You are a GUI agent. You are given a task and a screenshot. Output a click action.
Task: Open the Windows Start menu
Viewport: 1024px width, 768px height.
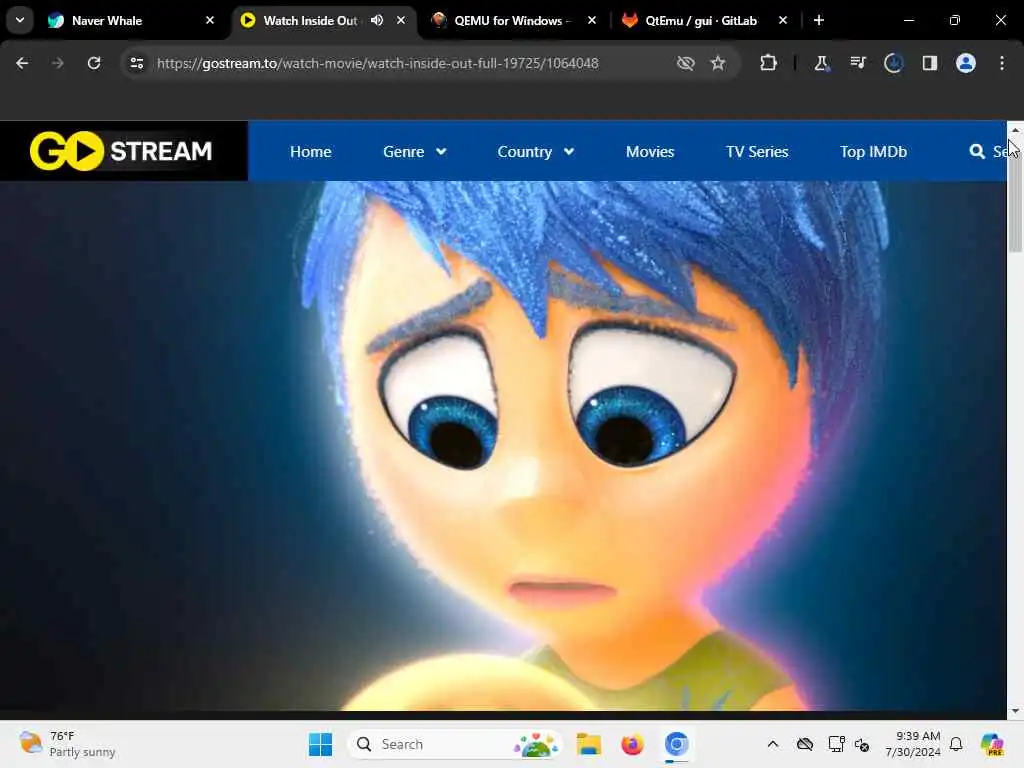click(320, 744)
